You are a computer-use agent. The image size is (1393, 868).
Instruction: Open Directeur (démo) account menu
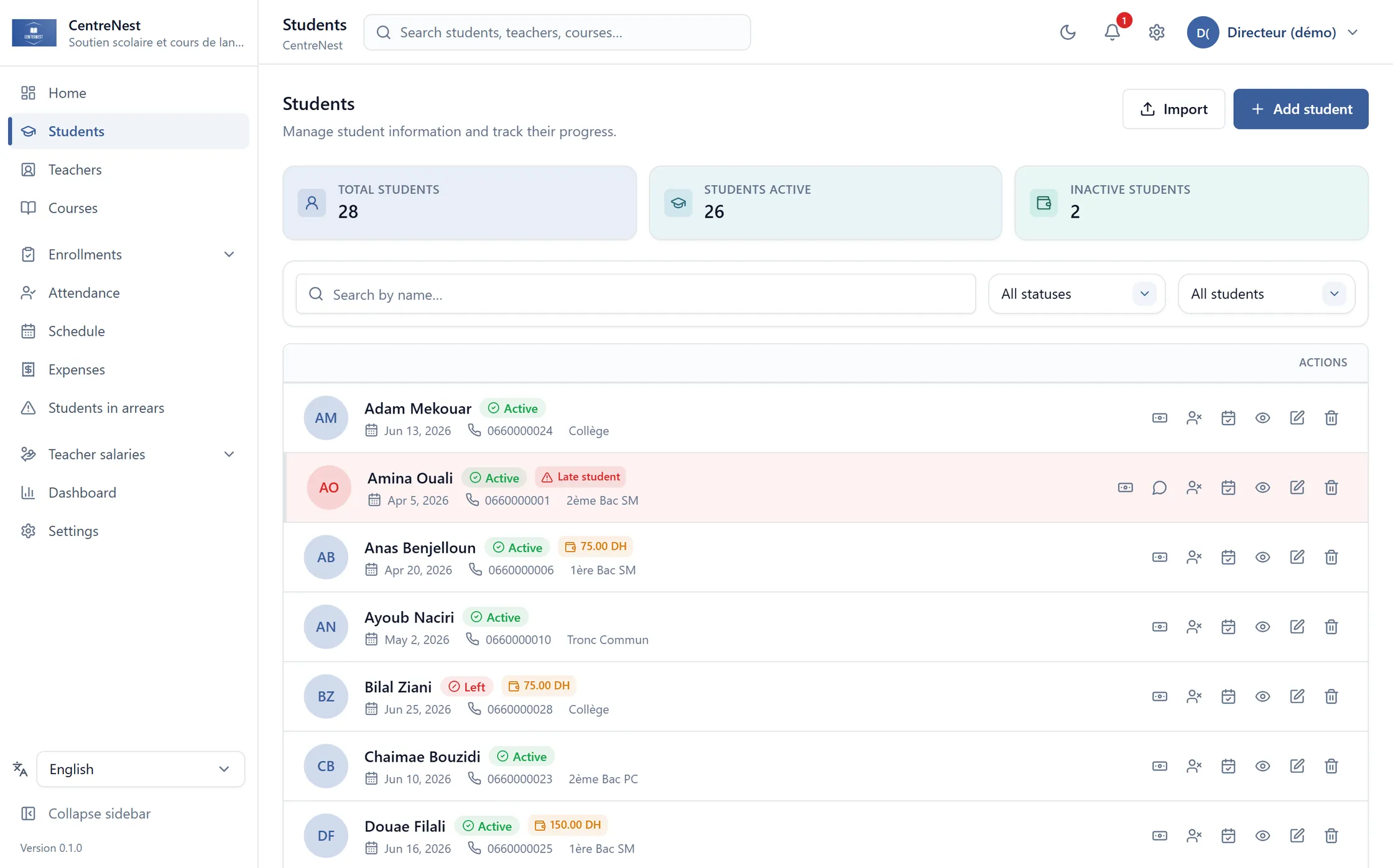coord(1273,32)
